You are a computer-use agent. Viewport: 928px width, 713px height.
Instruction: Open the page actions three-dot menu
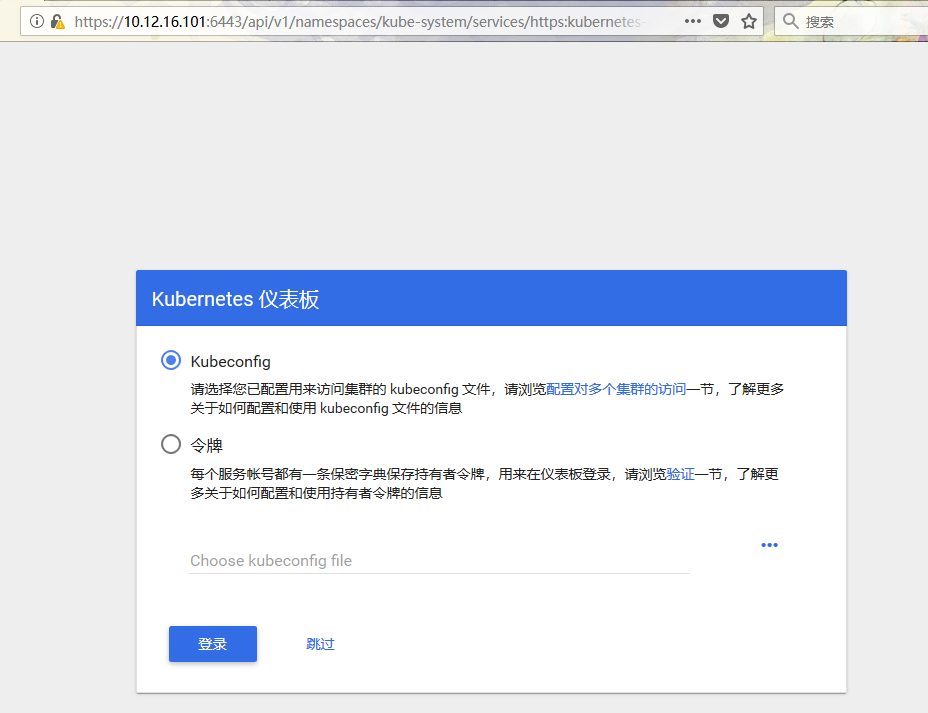coord(692,21)
